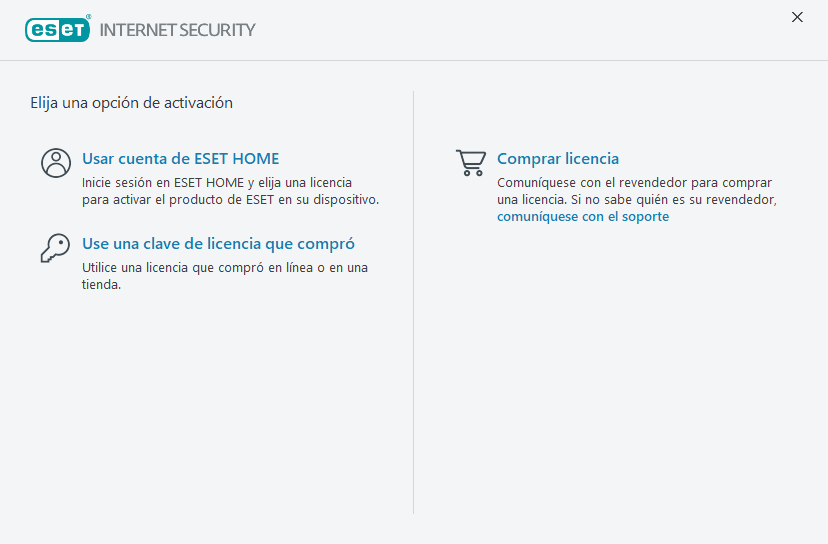Click the ESET logo badge
Screen dimensions: 828x544
click(x=58, y=29)
